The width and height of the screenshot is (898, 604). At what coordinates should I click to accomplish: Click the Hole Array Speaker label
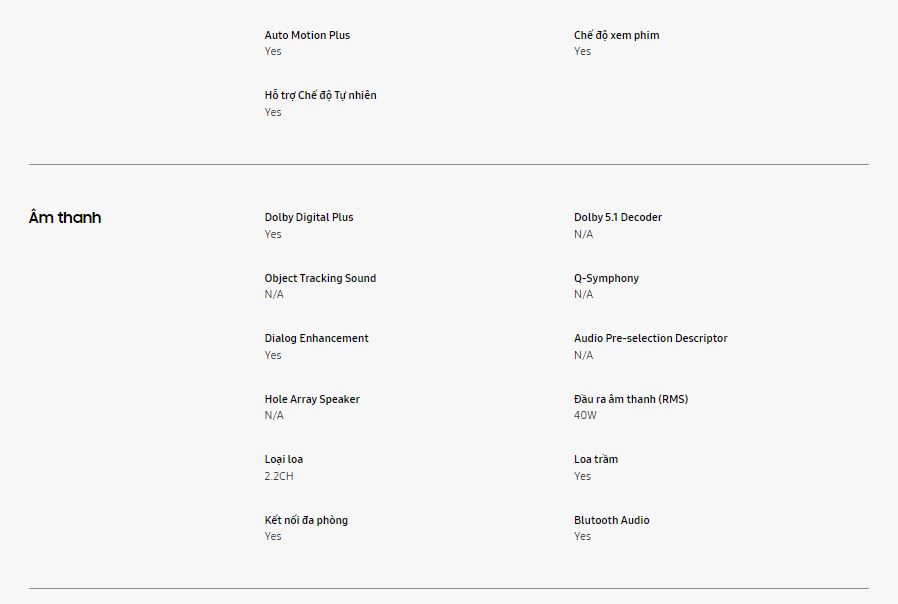[x=312, y=399]
